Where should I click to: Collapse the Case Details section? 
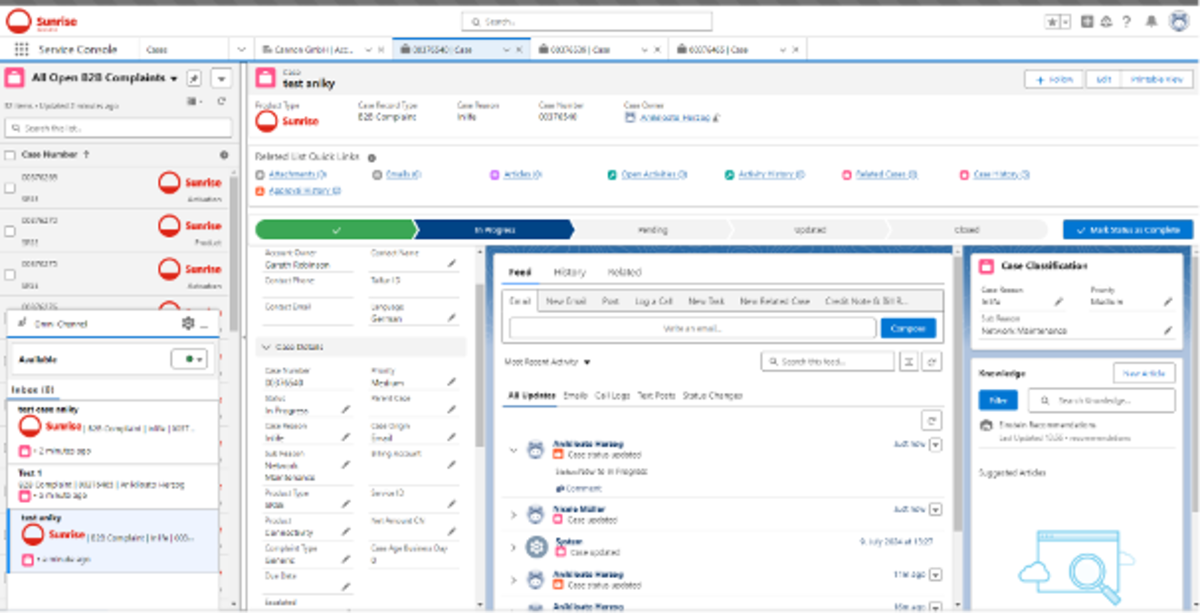tap(265, 347)
